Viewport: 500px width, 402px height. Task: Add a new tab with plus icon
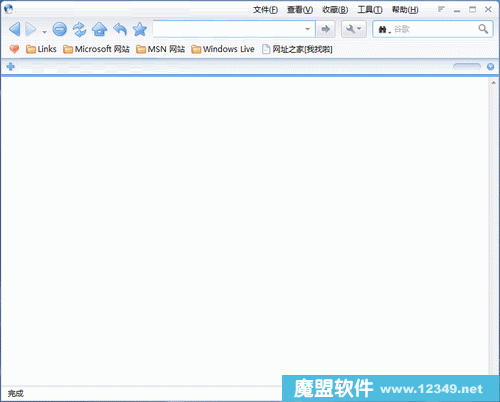tap(11, 66)
